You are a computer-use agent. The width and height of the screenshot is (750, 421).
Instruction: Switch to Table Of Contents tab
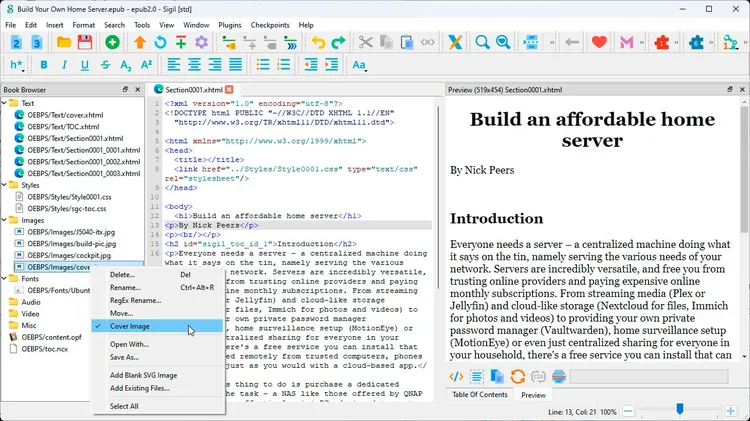click(480, 395)
